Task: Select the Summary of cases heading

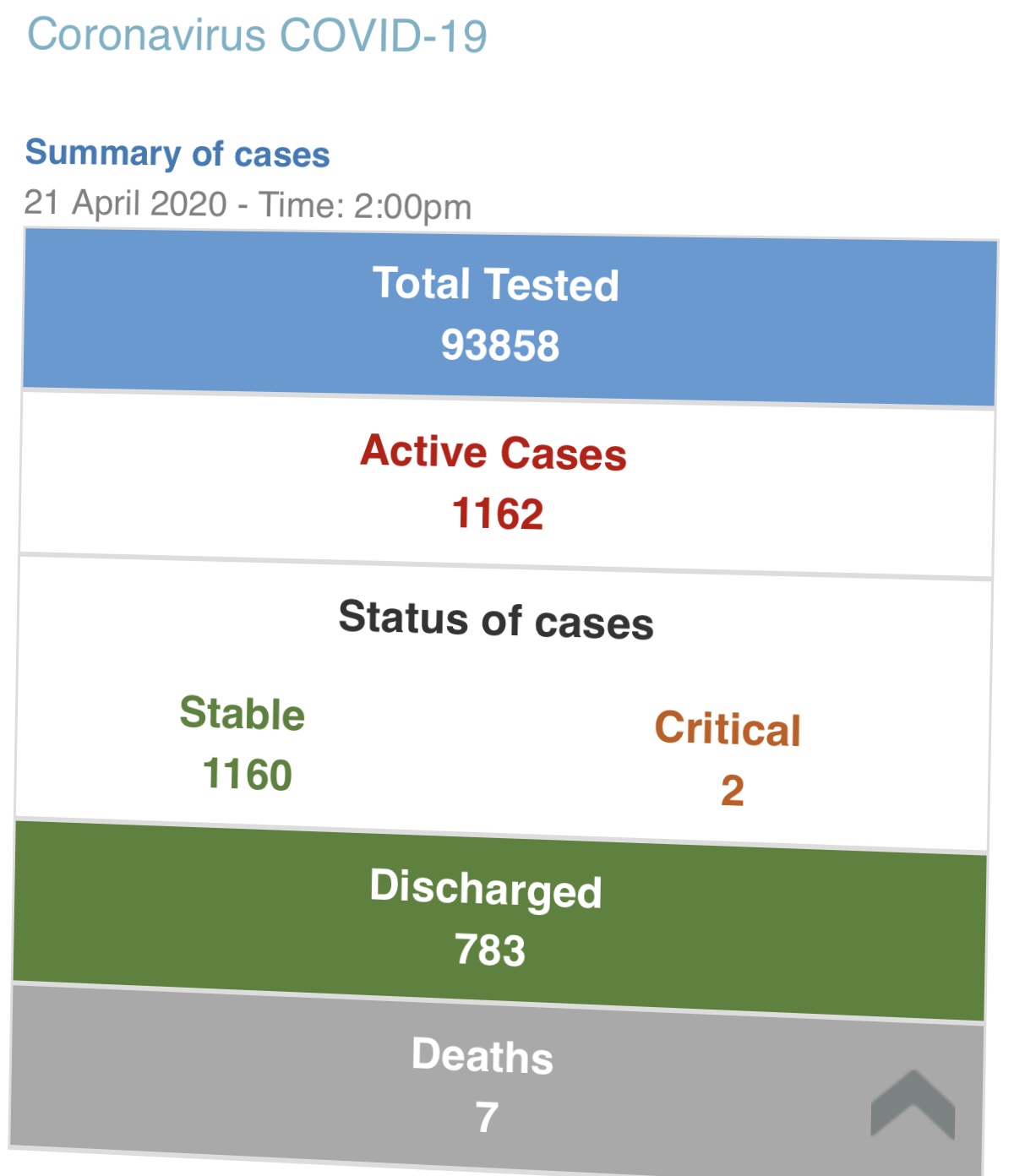Action: 177,153
